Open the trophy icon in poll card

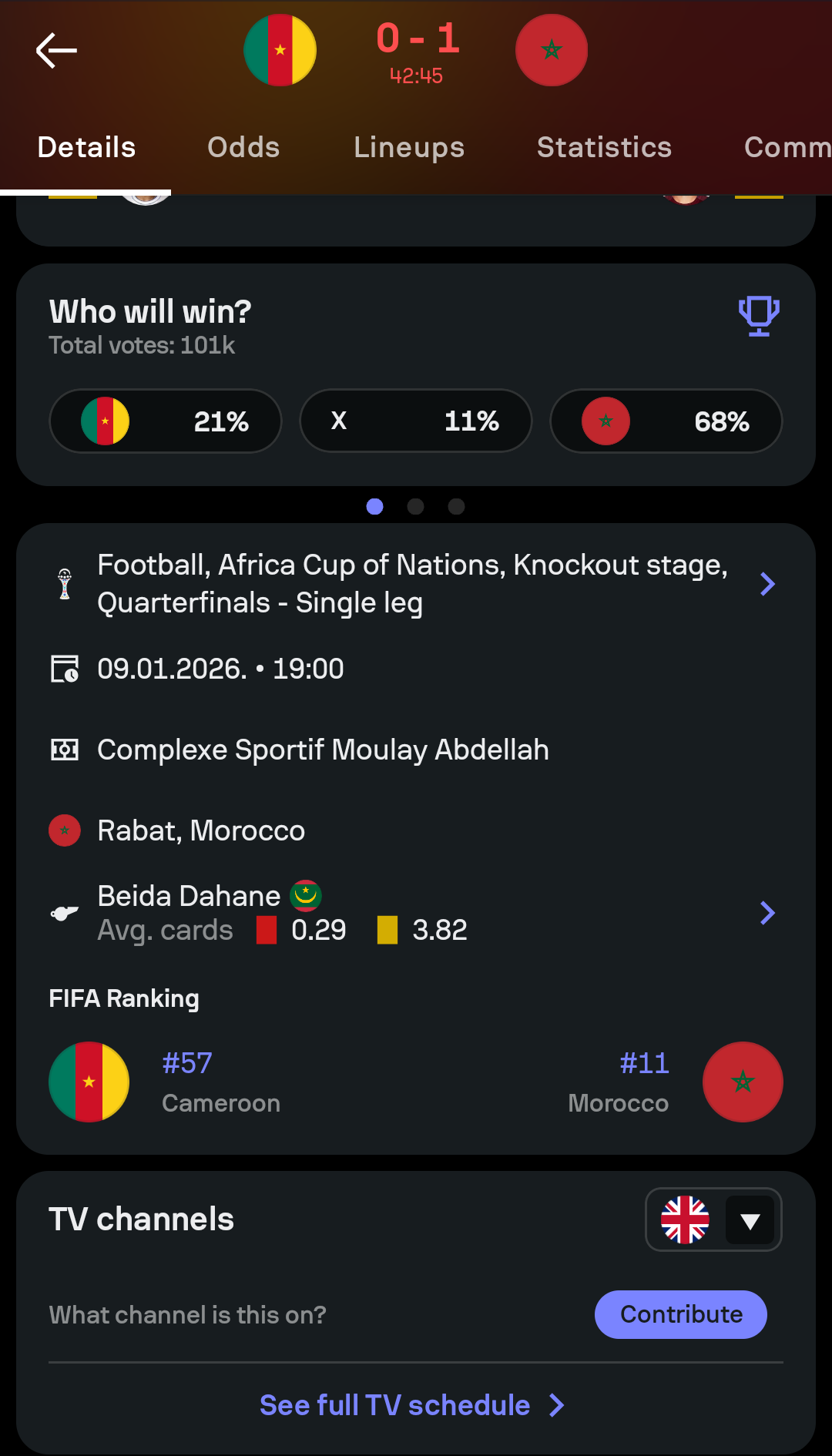(759, 315)
